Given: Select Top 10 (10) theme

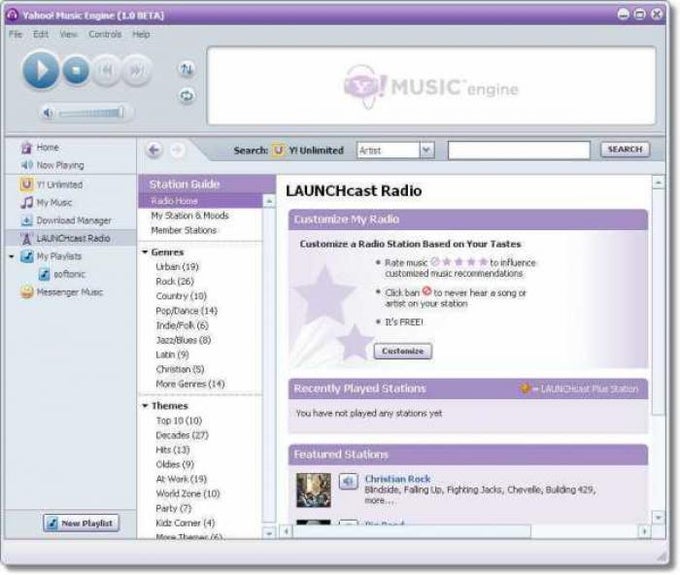Looking at the screenshot, I should pos(179,421).
